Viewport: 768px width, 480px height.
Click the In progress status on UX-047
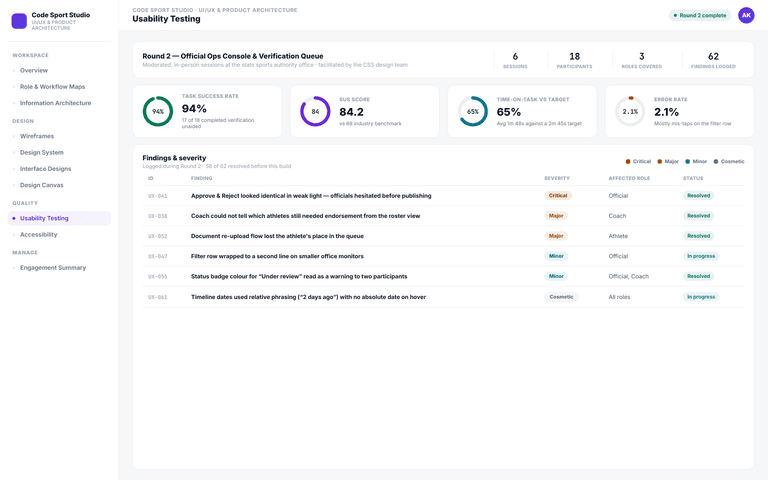click(701, 256)
